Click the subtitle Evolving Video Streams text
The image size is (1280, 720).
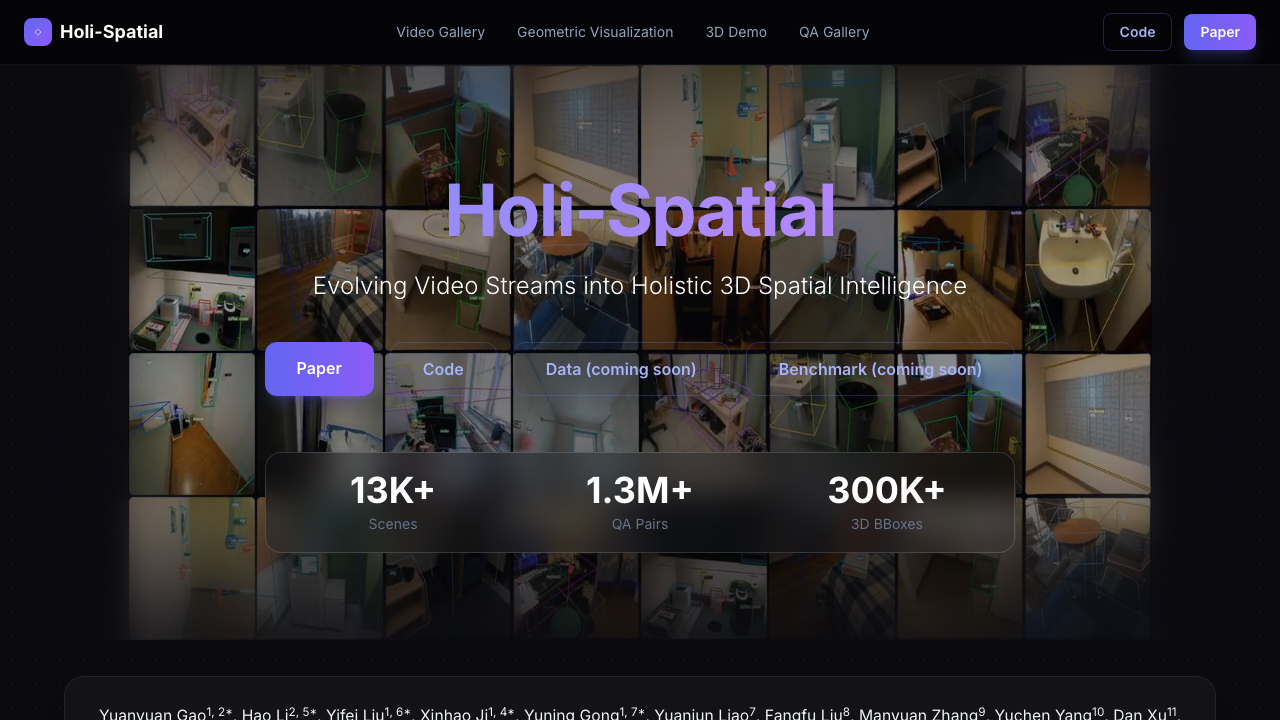[640, 286]
